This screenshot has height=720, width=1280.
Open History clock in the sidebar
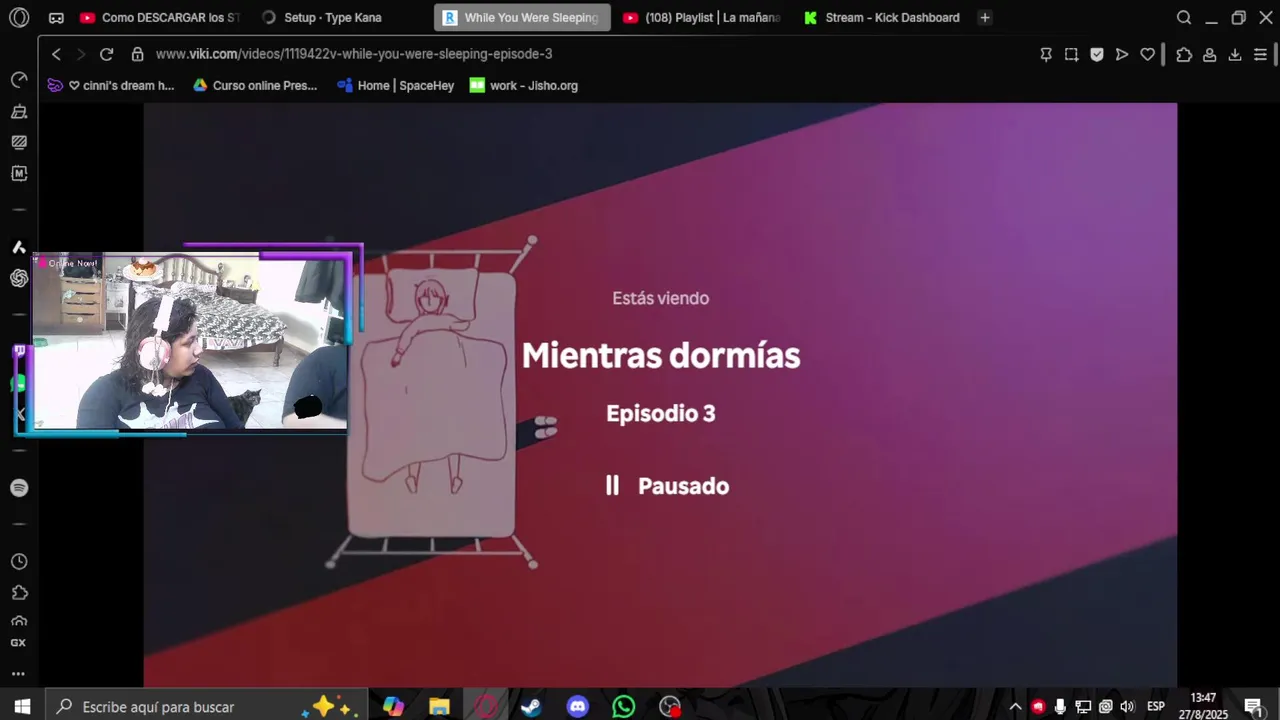click(x=19, y=562)
